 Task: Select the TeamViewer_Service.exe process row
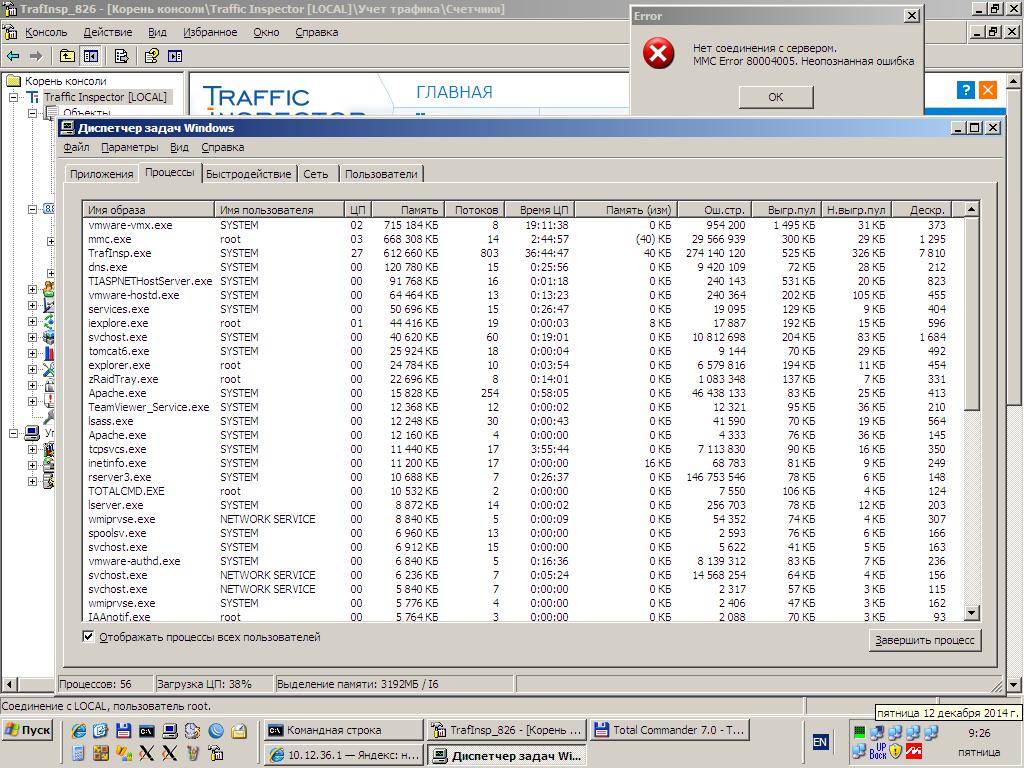[x=524, y=407]
